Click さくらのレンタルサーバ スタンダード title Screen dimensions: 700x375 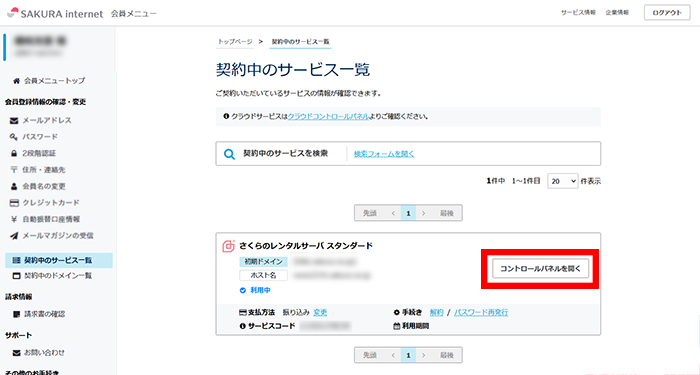[306, 246]
